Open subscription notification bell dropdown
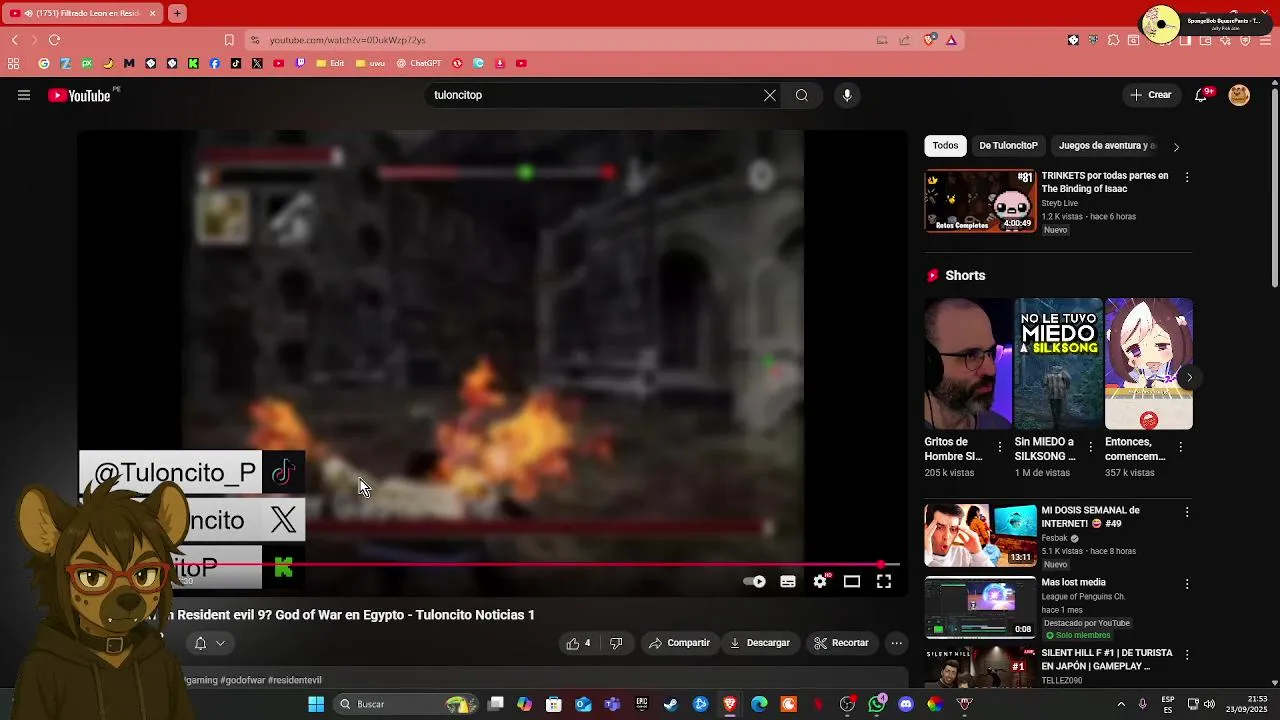The height and width of the screenshot is (720, 1280). tap(210, 643)
